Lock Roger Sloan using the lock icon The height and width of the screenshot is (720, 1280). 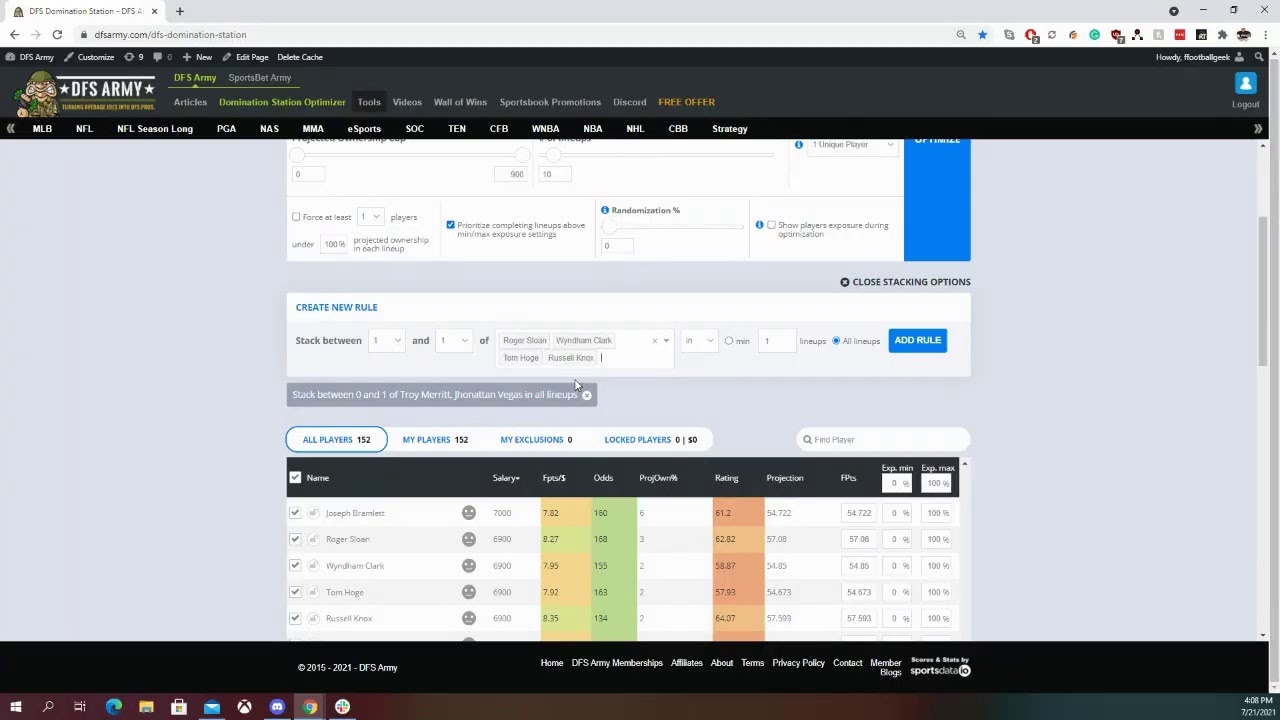coord(313,539)
